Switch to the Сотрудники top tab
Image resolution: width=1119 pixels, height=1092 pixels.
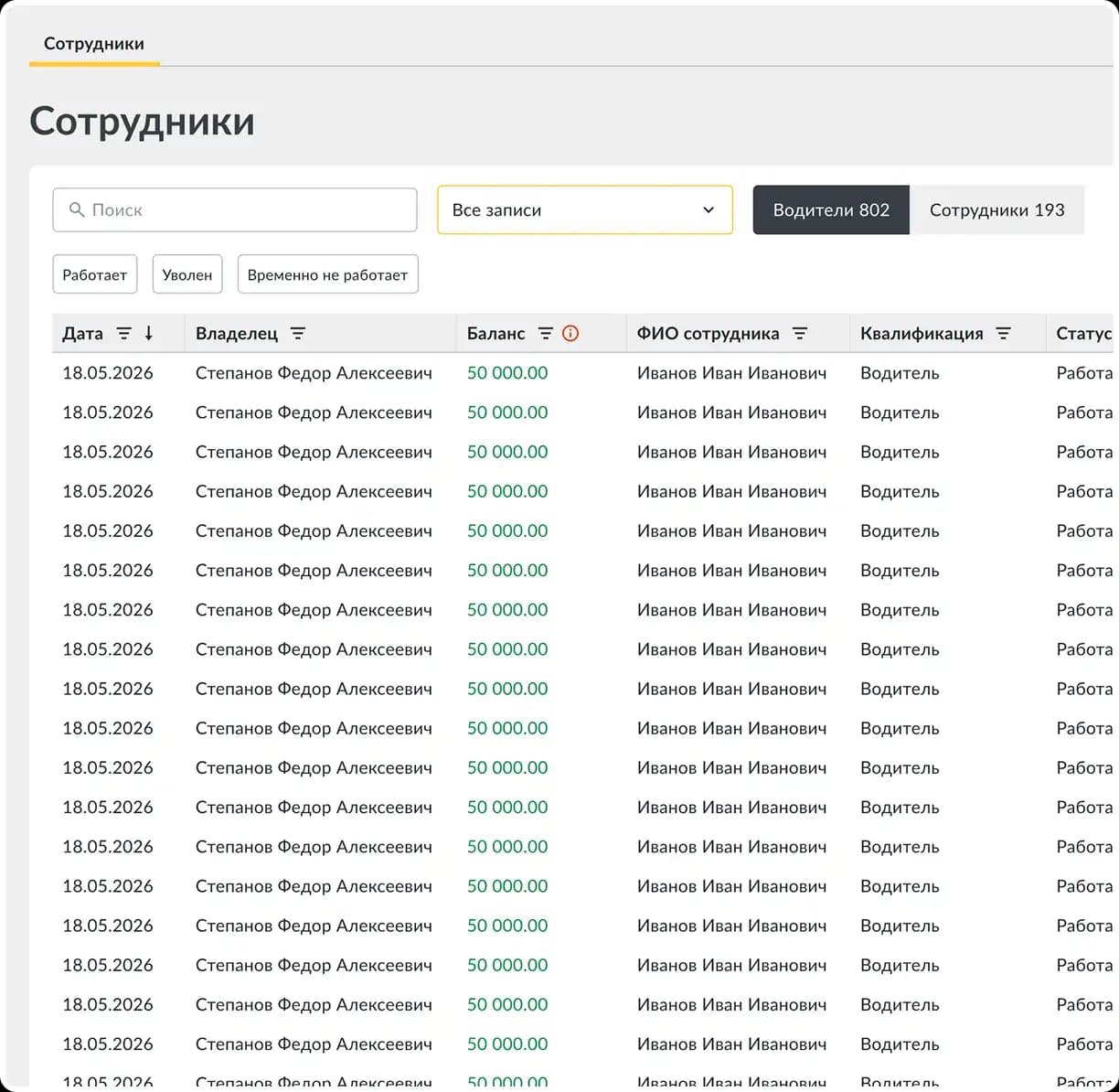[x=94, y=44]
